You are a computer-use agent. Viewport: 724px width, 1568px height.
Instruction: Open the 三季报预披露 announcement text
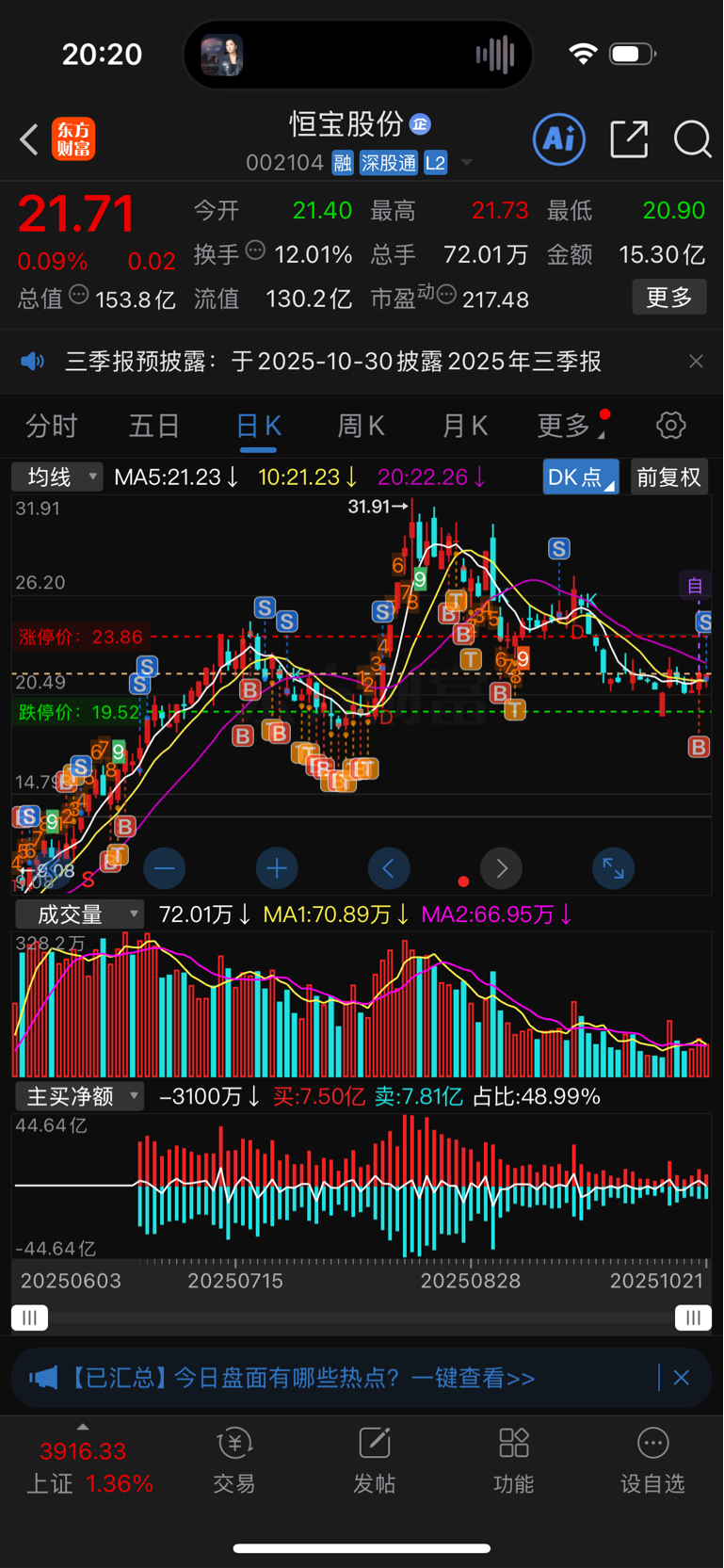pos(333,362)
